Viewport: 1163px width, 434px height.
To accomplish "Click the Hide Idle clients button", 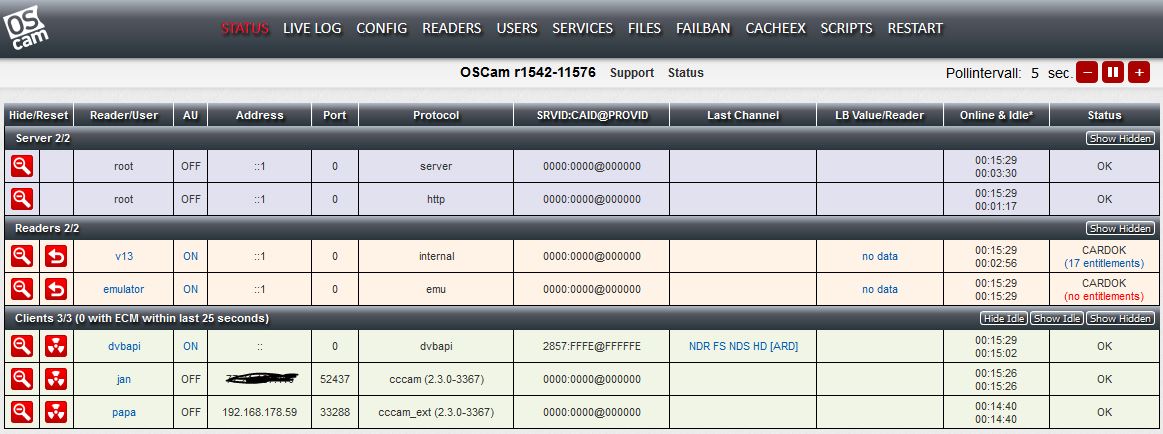I will coord(1004,318).
